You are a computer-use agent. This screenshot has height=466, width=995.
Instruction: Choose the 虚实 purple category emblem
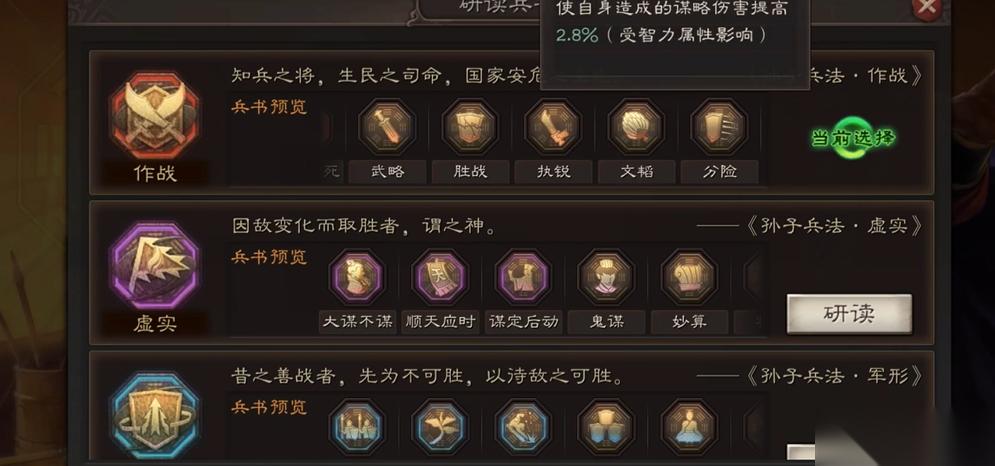point(155,265)
